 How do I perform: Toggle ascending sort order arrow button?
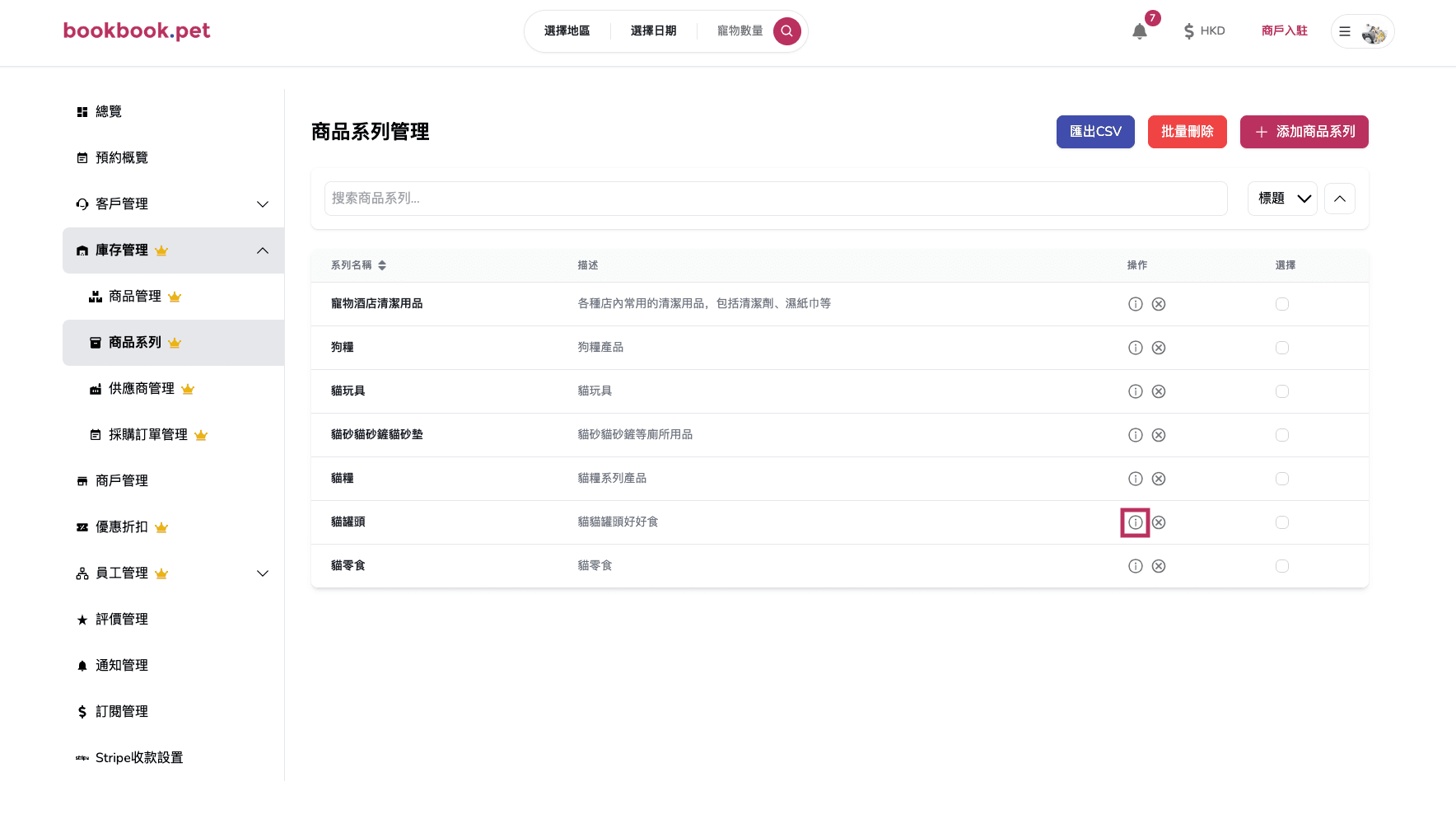[x=1340, y=199]
